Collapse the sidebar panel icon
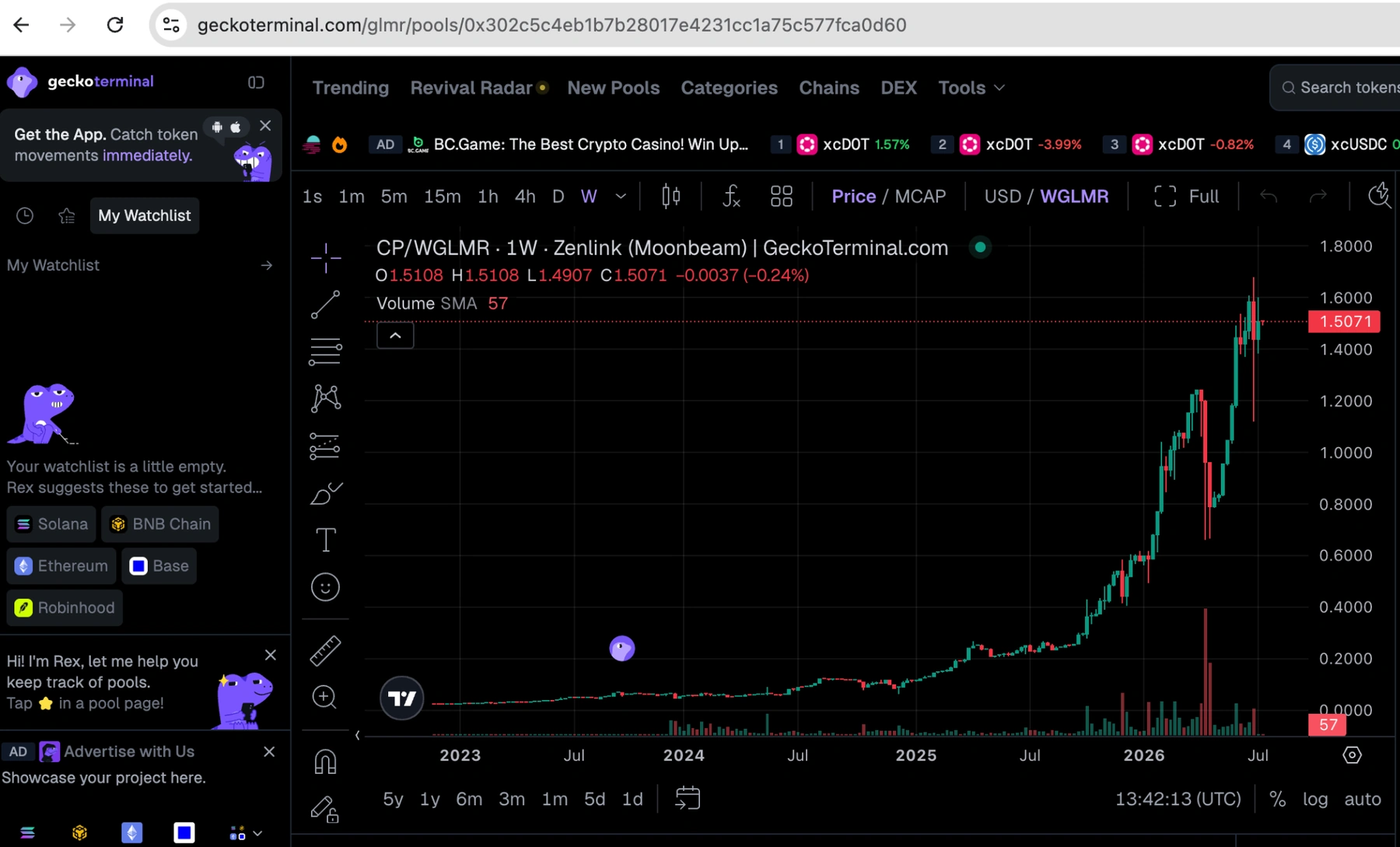1400x847 pixels. click(256, 82)
